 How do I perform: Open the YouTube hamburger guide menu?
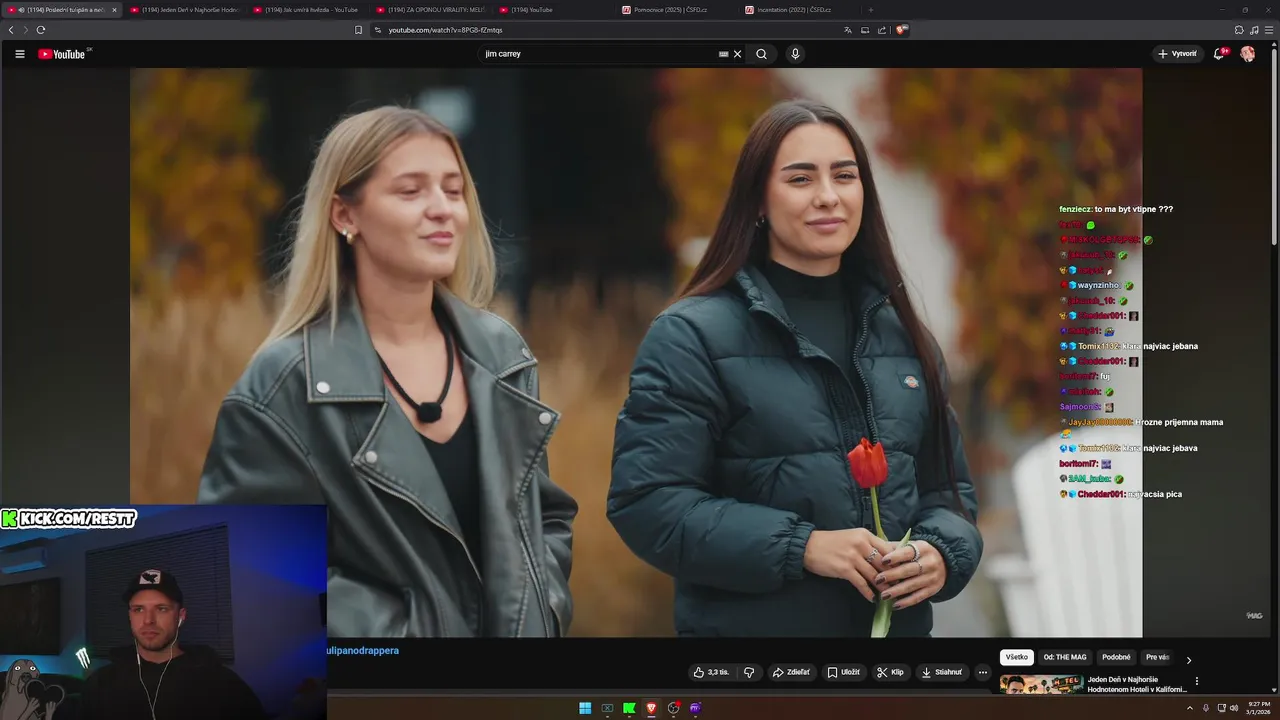[19, 54]
